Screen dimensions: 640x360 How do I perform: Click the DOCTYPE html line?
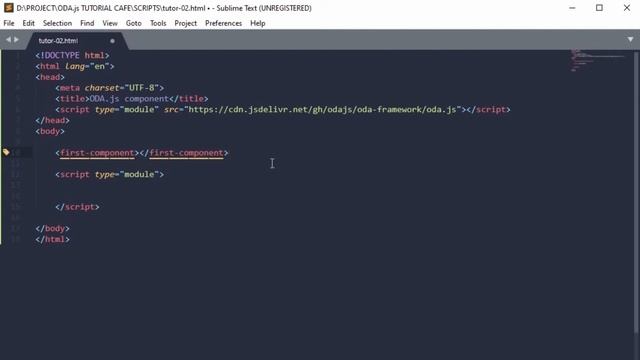point(72,55)
